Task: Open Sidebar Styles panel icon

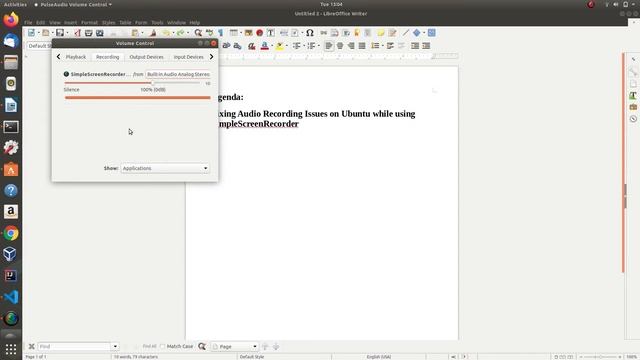Action: [x=633, y=96]
